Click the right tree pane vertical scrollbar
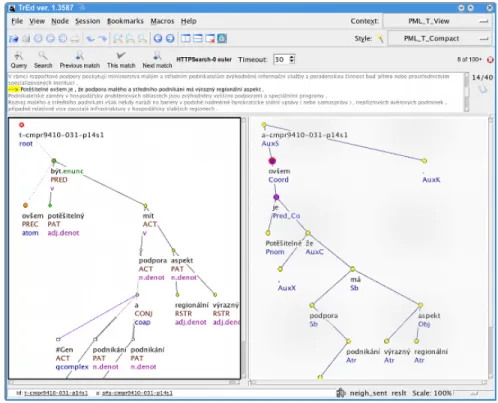Screen dimensions: 498x403 [x=491, y=248]
